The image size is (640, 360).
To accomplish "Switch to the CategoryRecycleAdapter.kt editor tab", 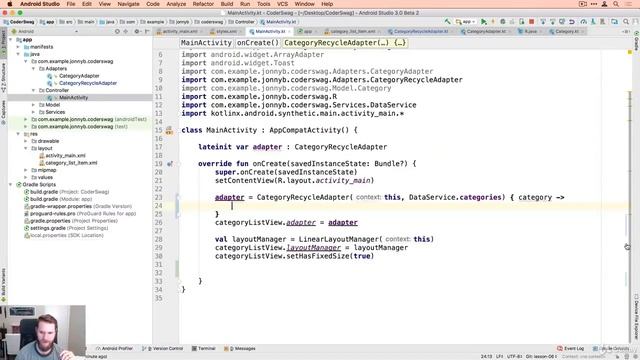I will (420, 31).
